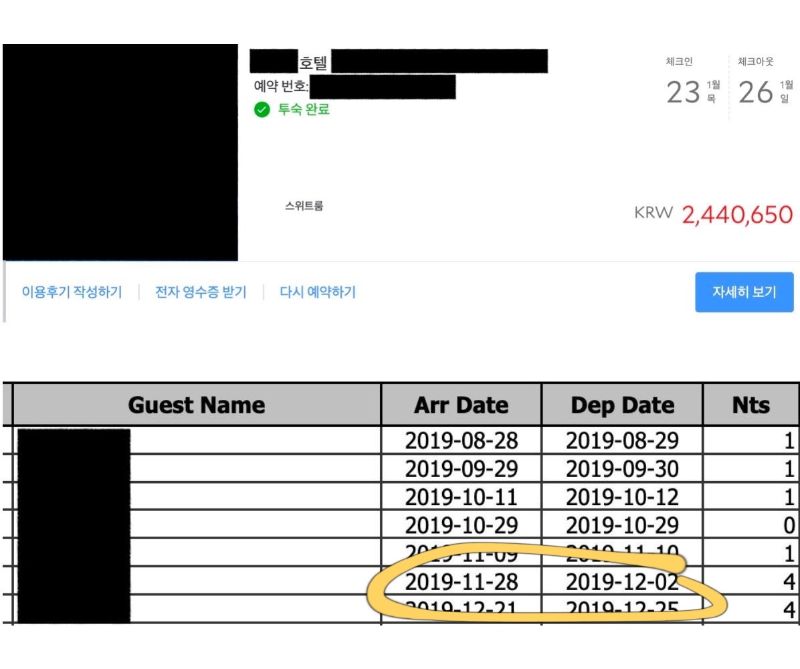Click the Arr Date column header
This screenshot has height=669, width=800.
pos(461,405)
